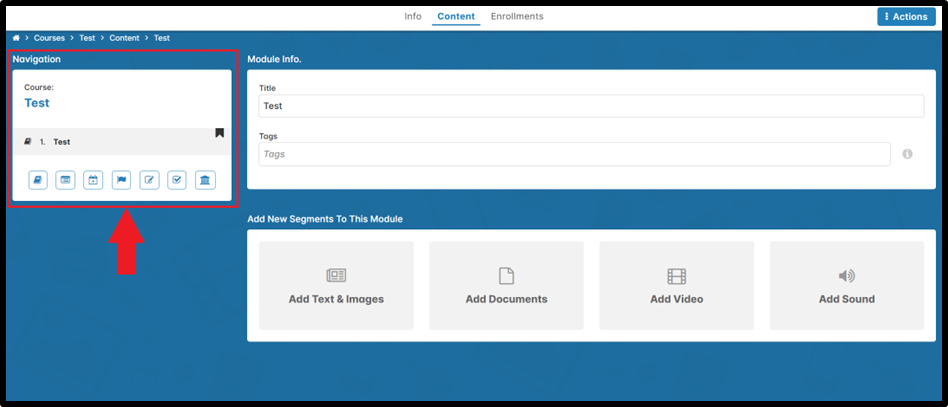This screenshot has height=407, width=948.
Task: Click Add Sound segment button
Action: pyautogui.click(x=846, y=285)
